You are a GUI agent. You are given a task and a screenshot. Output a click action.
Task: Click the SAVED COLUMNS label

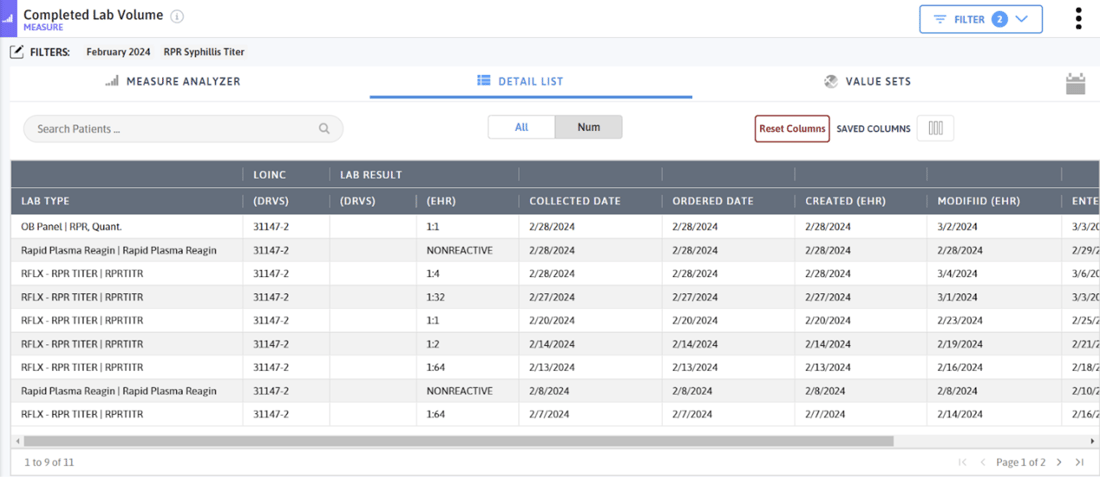(873, 129)
